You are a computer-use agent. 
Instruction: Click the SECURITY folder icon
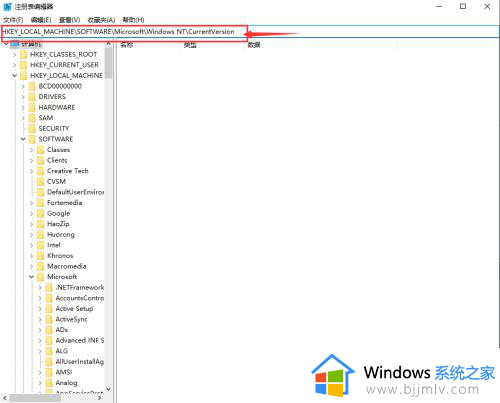pyautogui.click(x=32, y=129)
